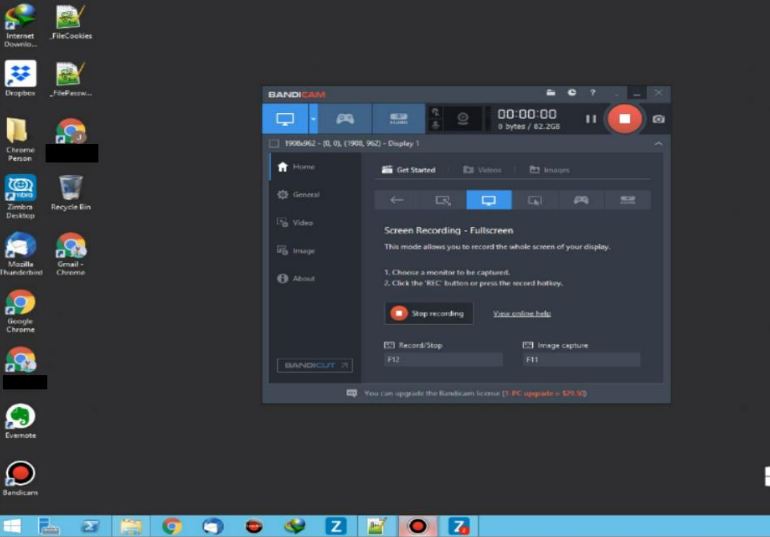This screenshot has width=770, height=537.
Task: Open Video settings in sidebar
Action: pyautogui.click(x=316, y=223)
